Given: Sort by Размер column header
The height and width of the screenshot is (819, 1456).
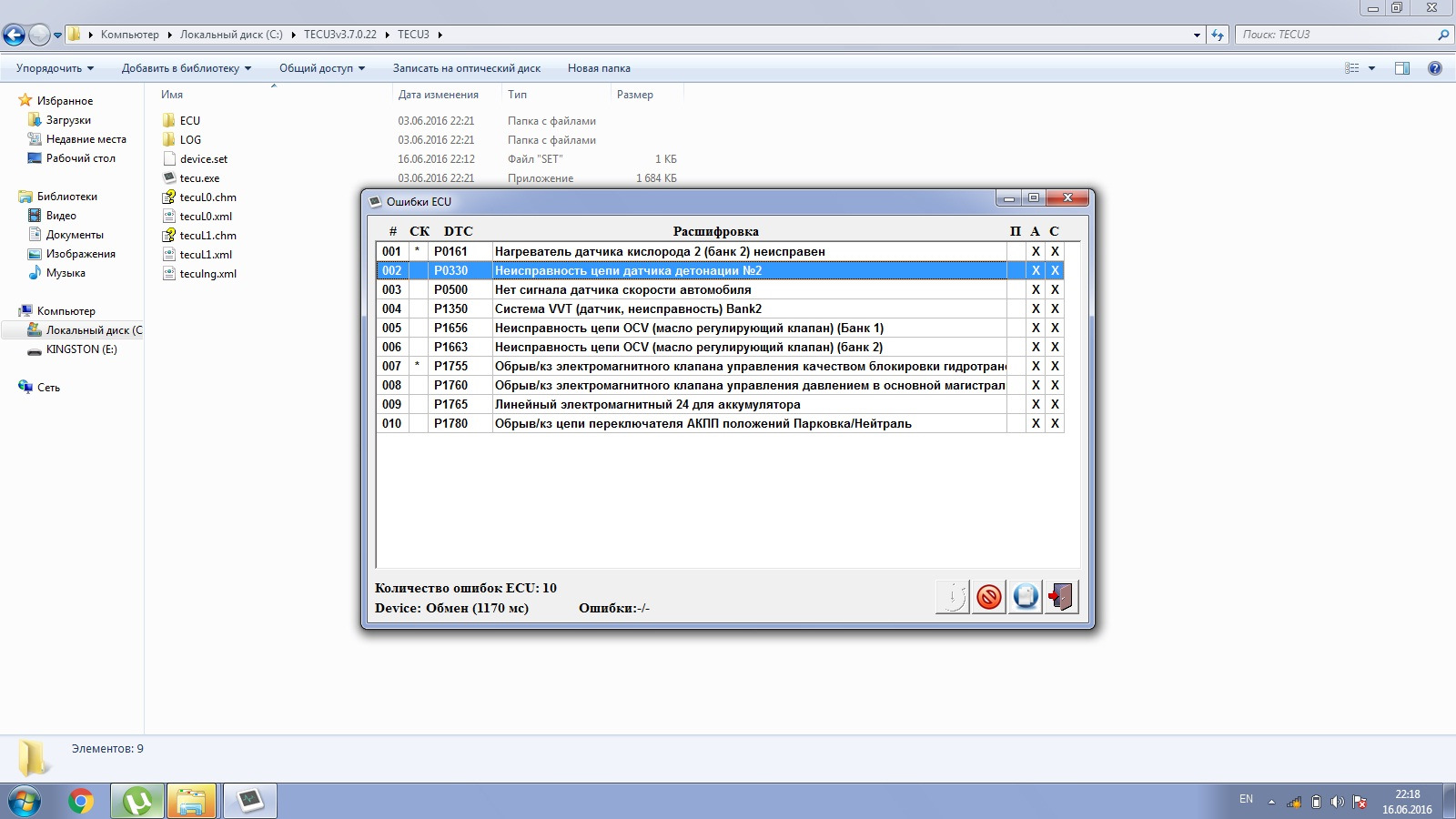Looking at the screenshot, I should [x=635, y=95].
